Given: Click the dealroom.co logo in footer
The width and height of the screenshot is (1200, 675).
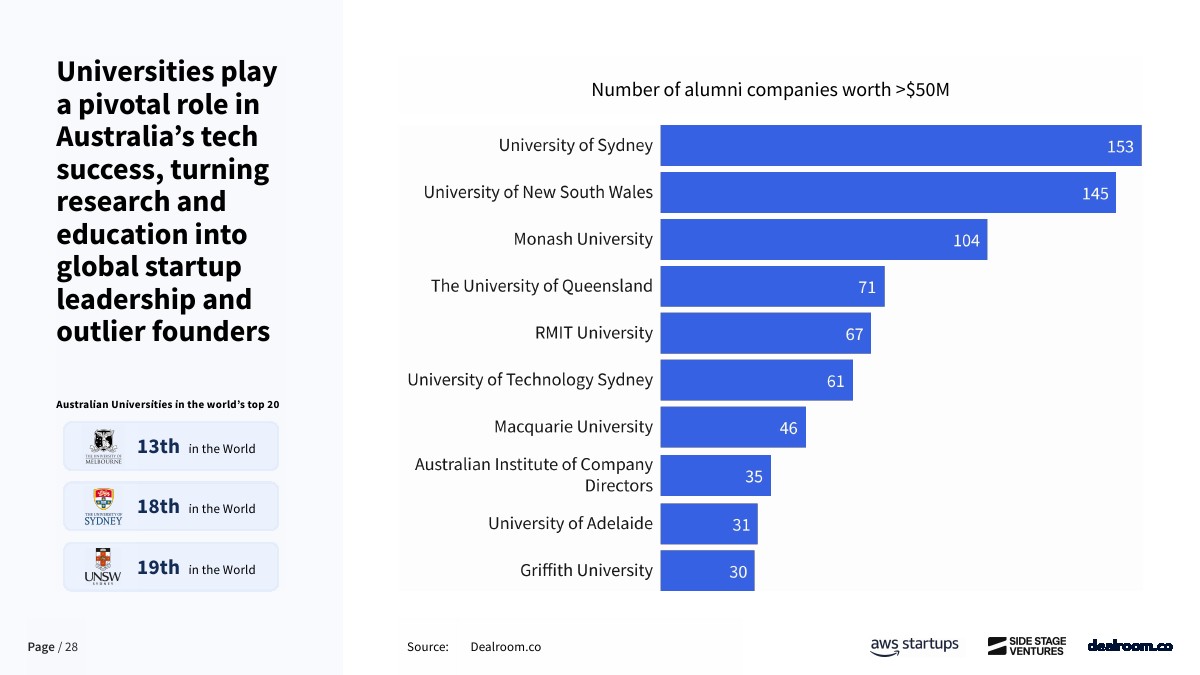Looking at the screenshot, I should click(x=1130, y=646).
